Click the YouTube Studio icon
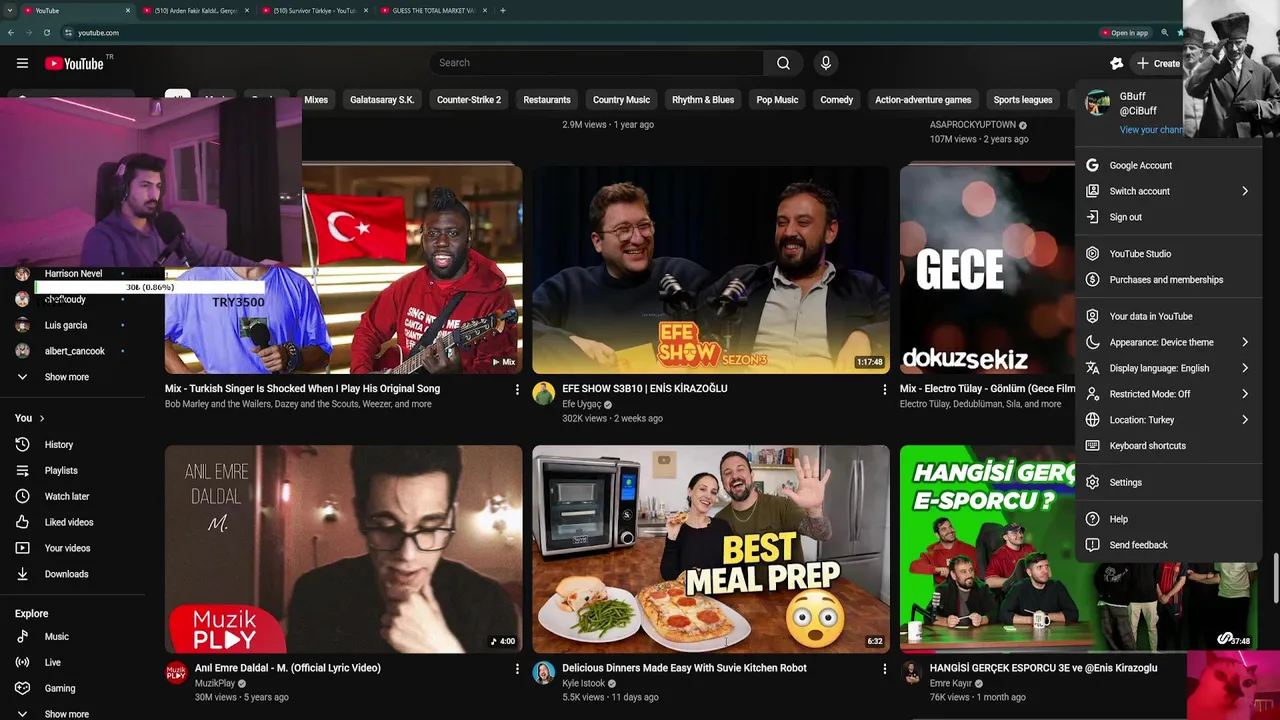 pyautogui.click(x=1092, y=254)
